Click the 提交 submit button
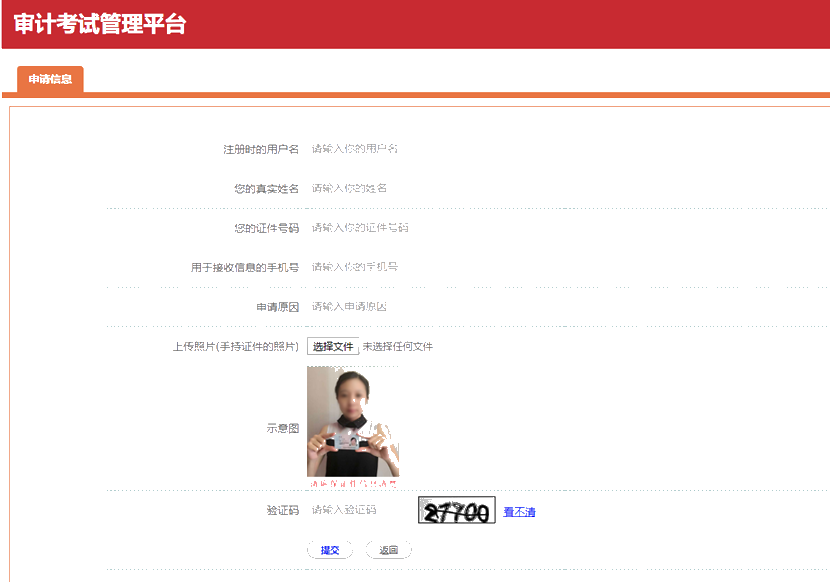Viewport: 830px width, 582px height. 330,549
